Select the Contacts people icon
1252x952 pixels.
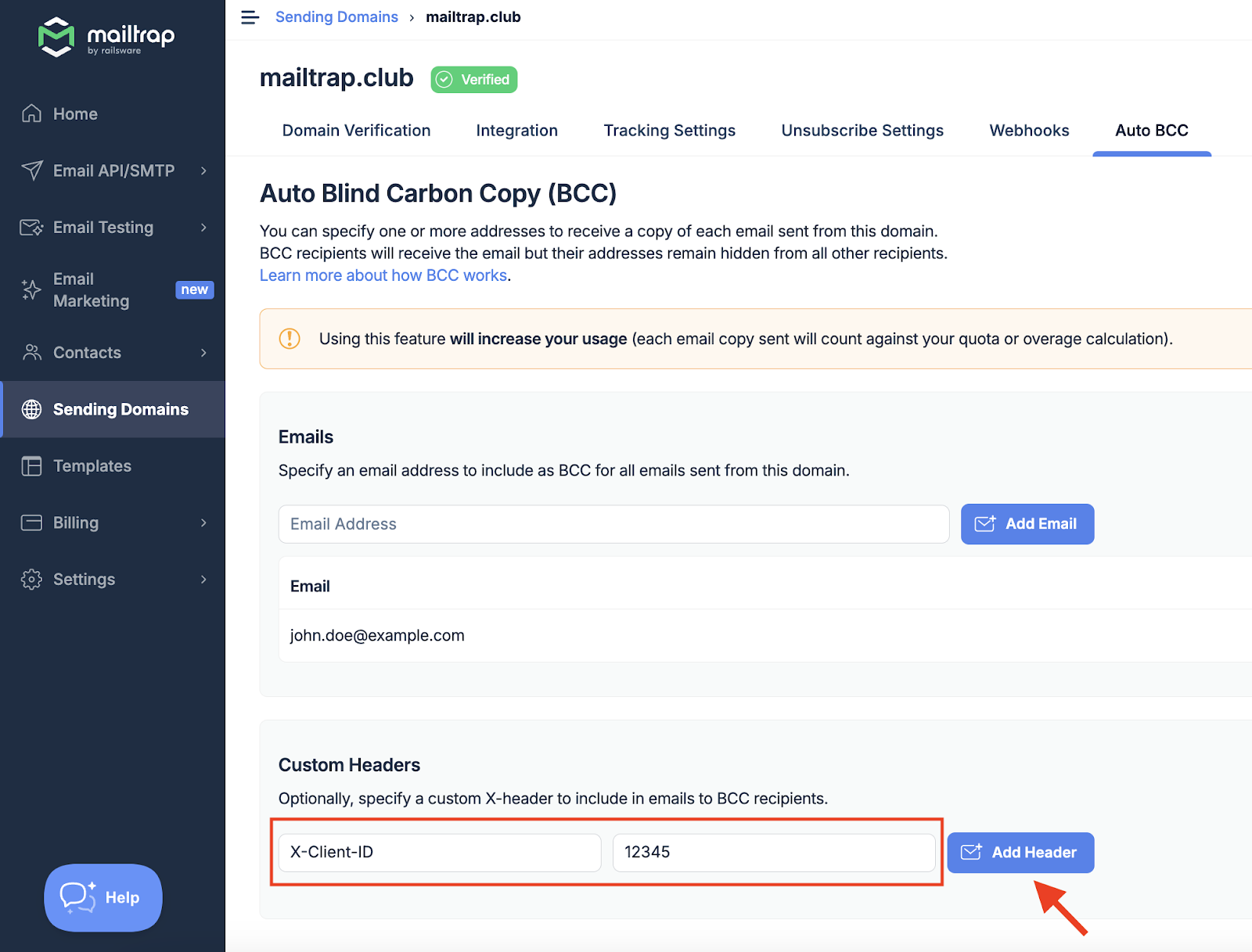pyautogui.click(x=31, y=352)
